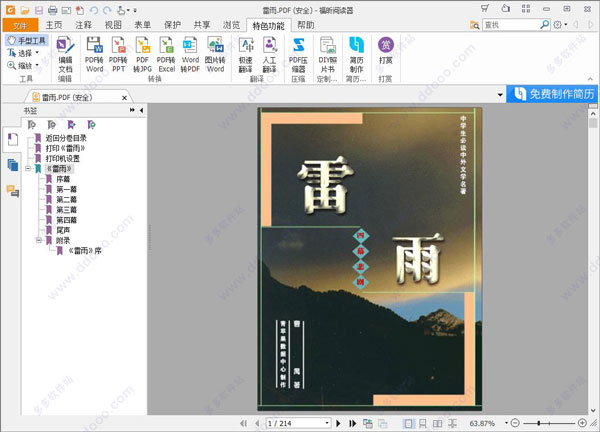
Task: Open the 文件 file menu
Action: 20,25
